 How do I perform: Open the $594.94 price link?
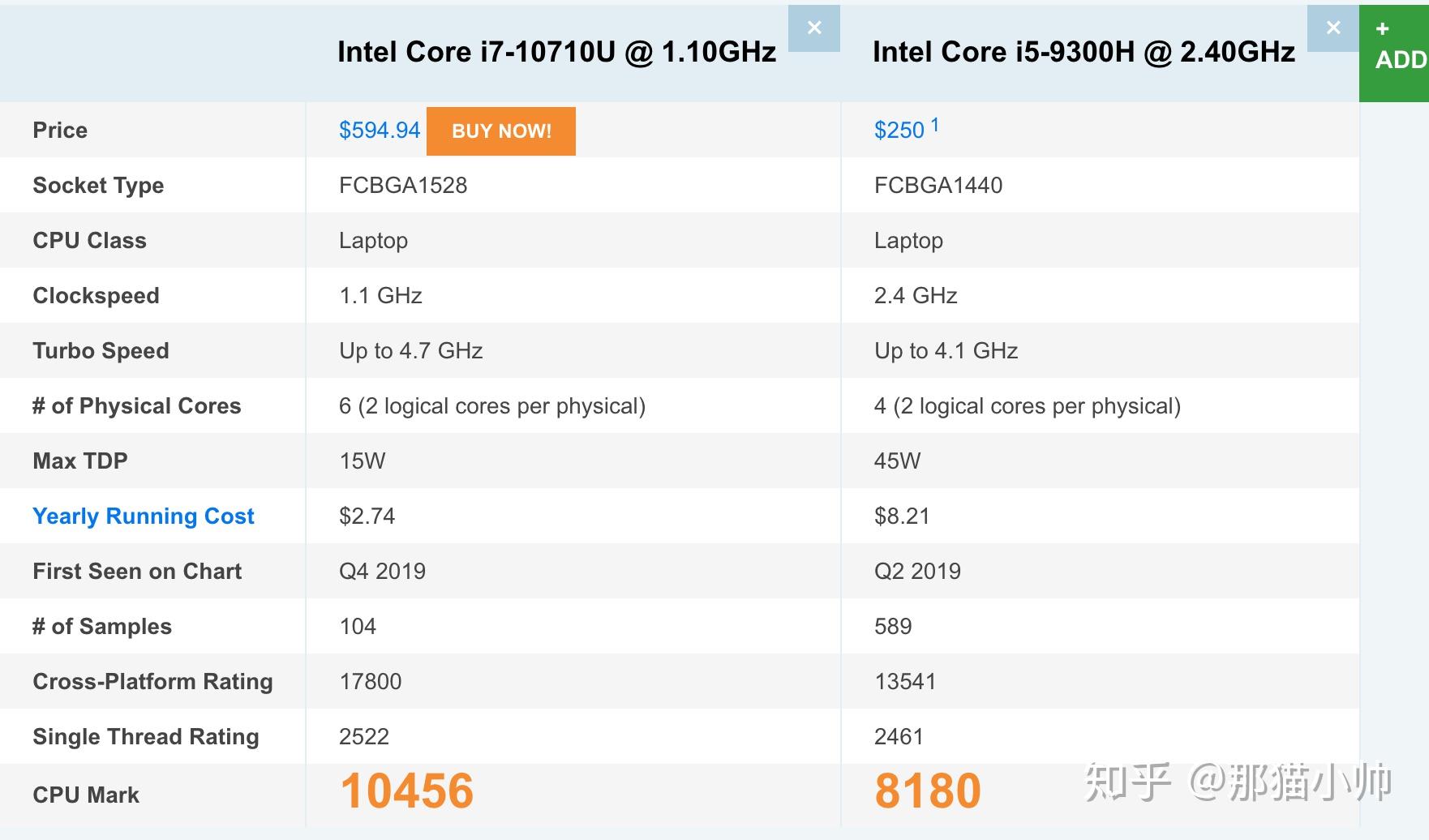click(x=379, y=130)
